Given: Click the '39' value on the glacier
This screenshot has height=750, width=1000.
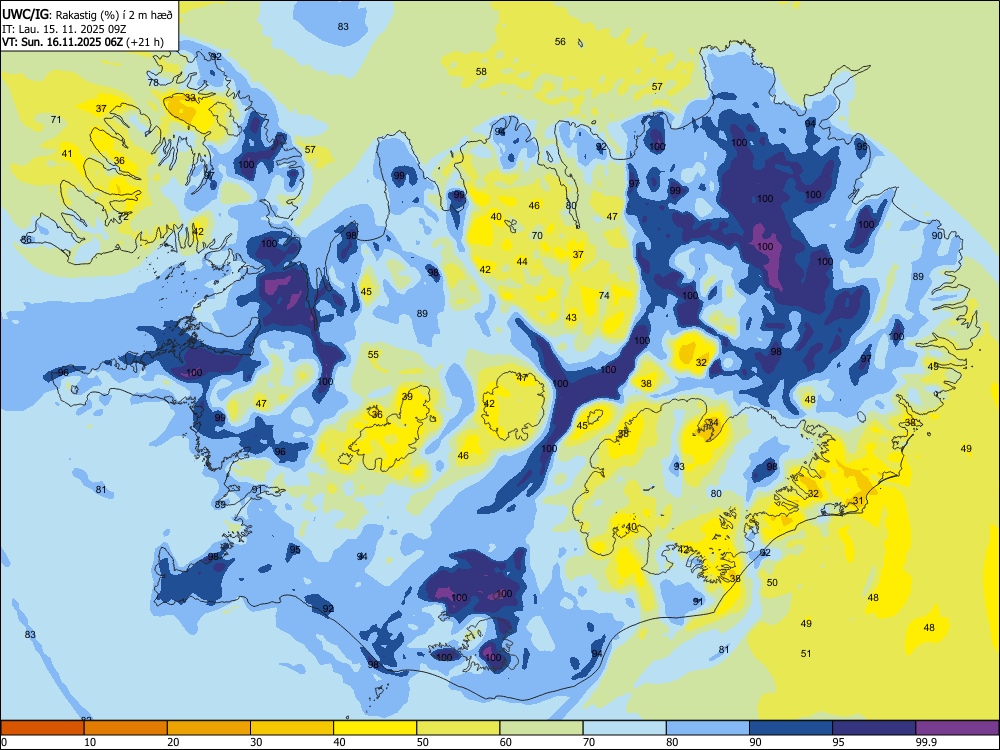Looking at the screenshot, I should point(407,397).
